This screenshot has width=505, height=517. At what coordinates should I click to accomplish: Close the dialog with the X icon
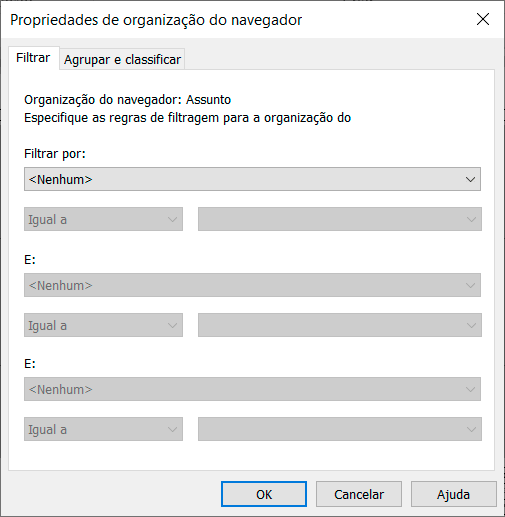click(x=483, y=19)
